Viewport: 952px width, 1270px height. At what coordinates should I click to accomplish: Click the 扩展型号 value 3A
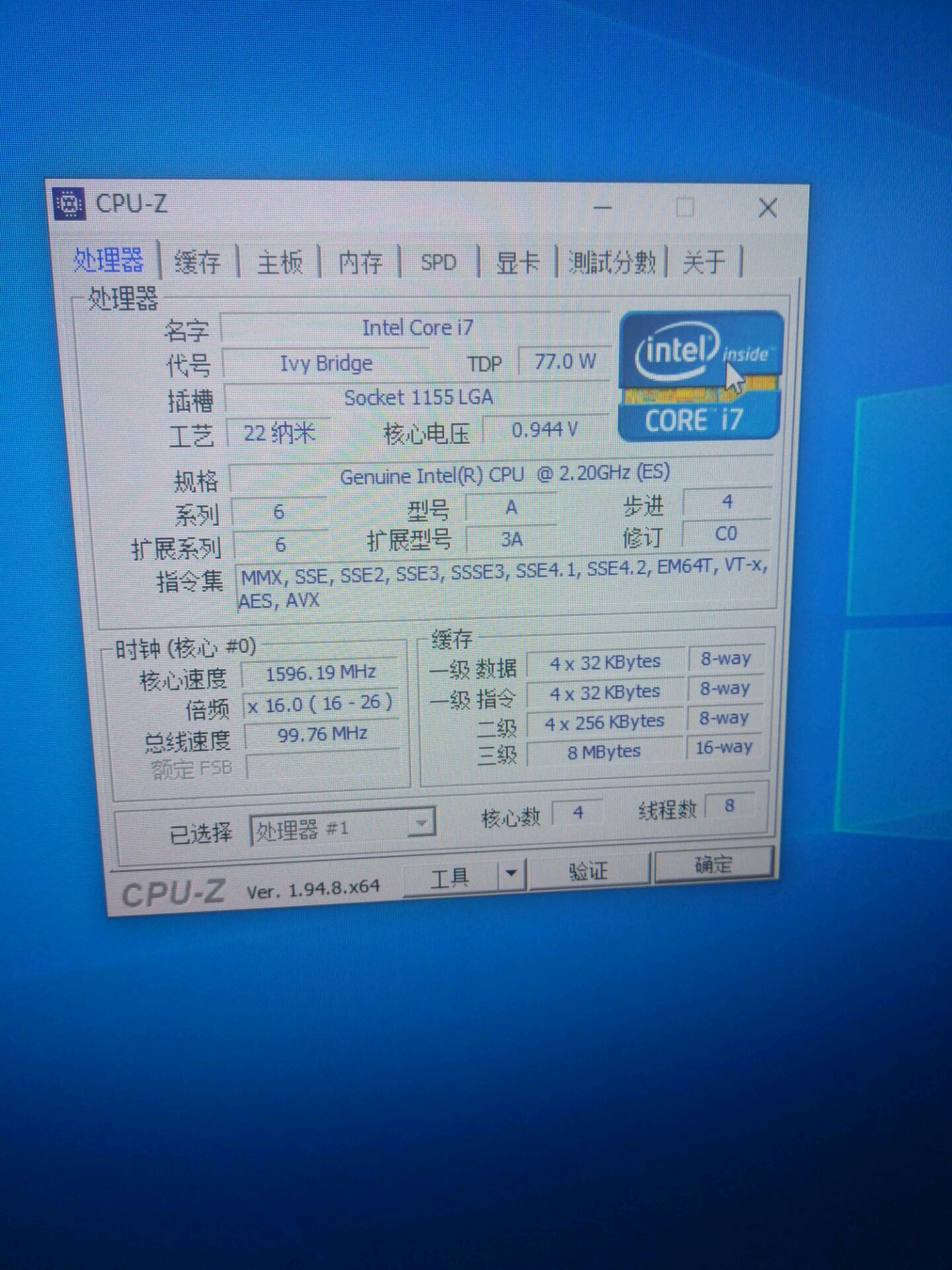(x=512, y=540)
